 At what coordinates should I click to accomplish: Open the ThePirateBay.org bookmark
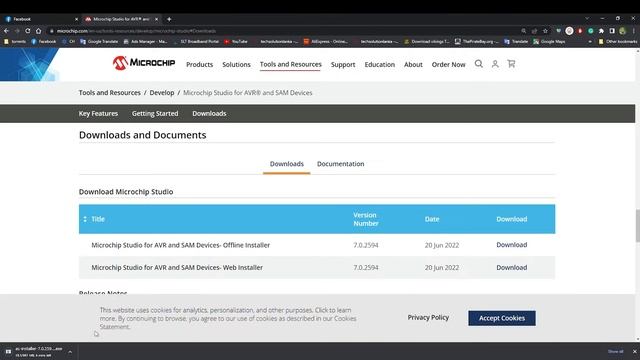(477, 42)
